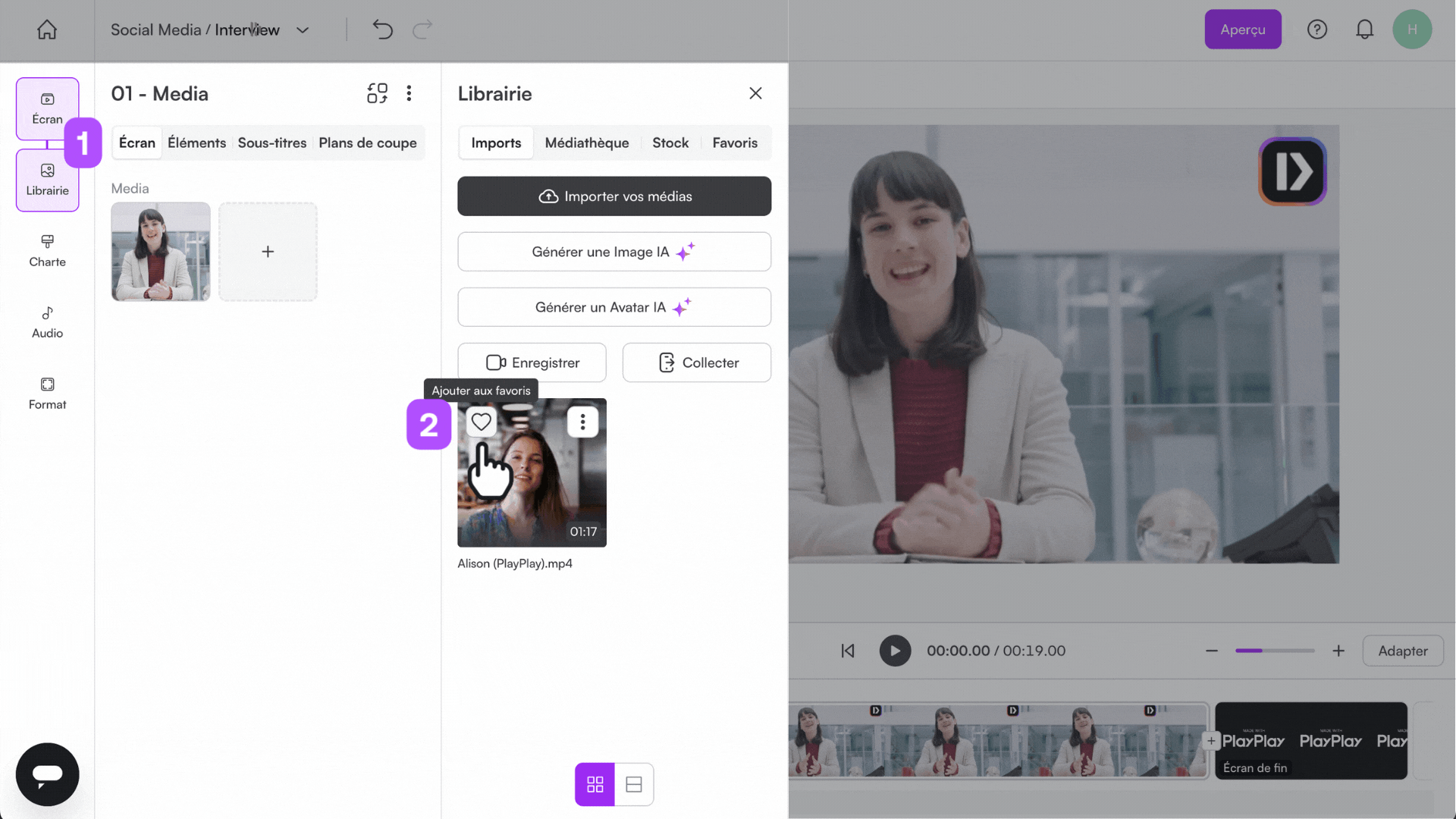The image size is (1456, 819).
Task: Open the Format settings
Action: point(46,393)
